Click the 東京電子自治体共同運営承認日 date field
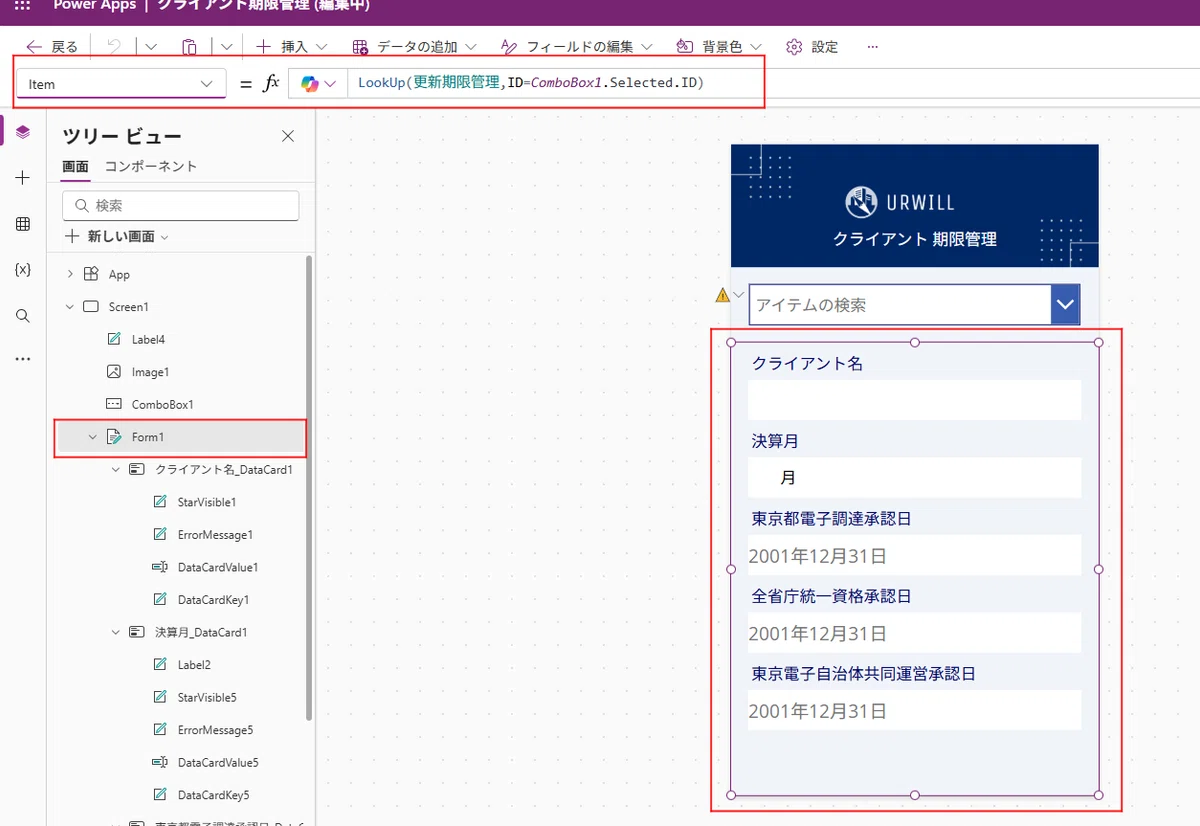Image resolution: width=1200 pixels, height=826 pixels. 914,711
